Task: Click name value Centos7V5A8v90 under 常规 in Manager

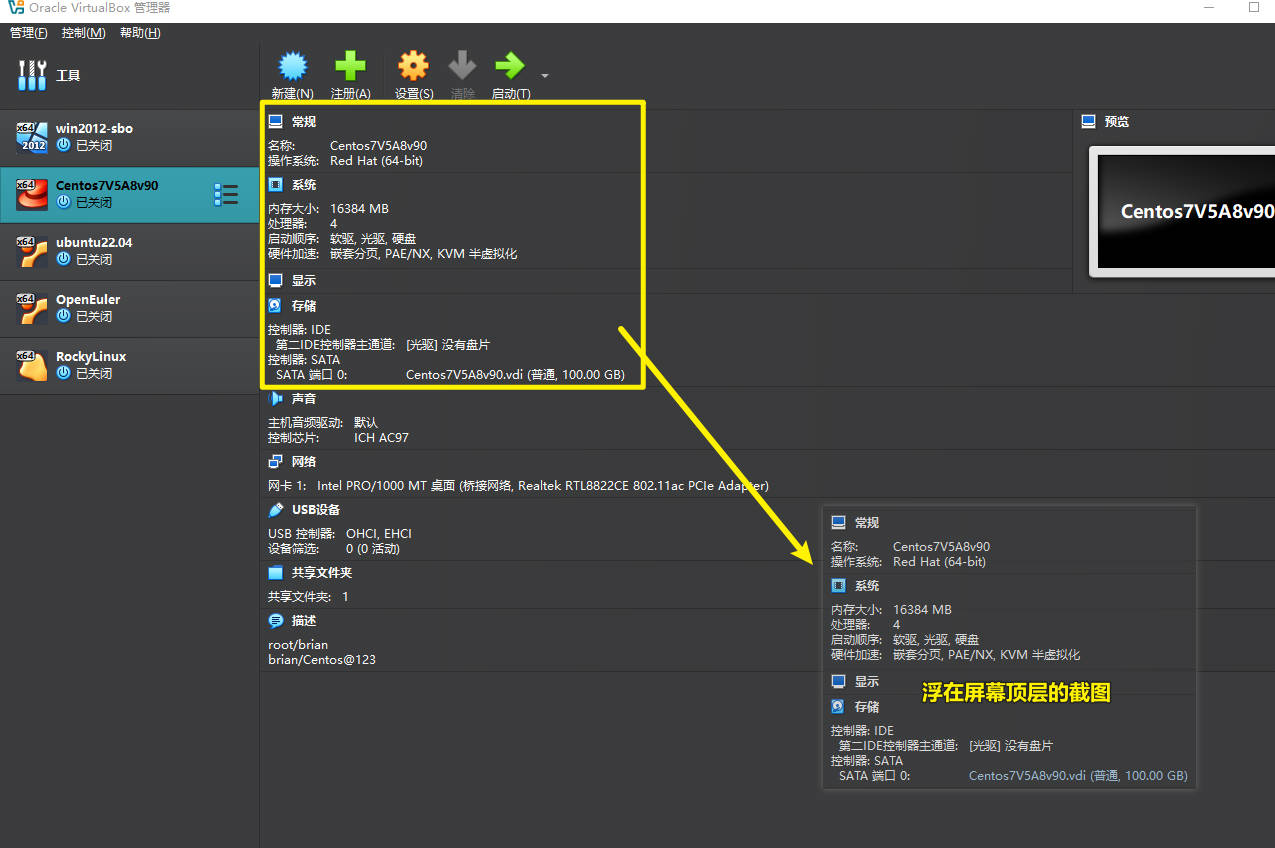Action: (378, 146)
